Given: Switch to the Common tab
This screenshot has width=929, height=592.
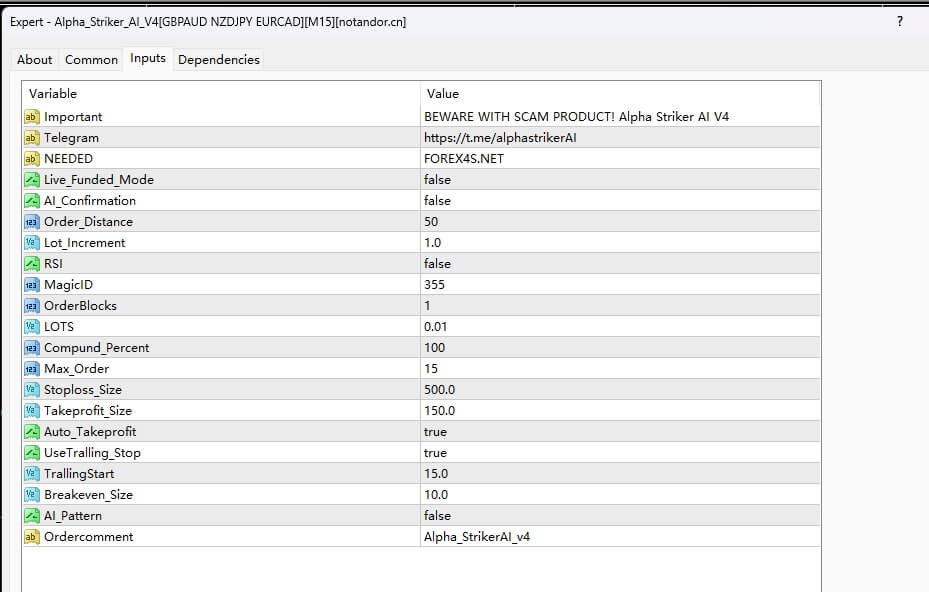Looking at the screenshot, I should point(91,59).
